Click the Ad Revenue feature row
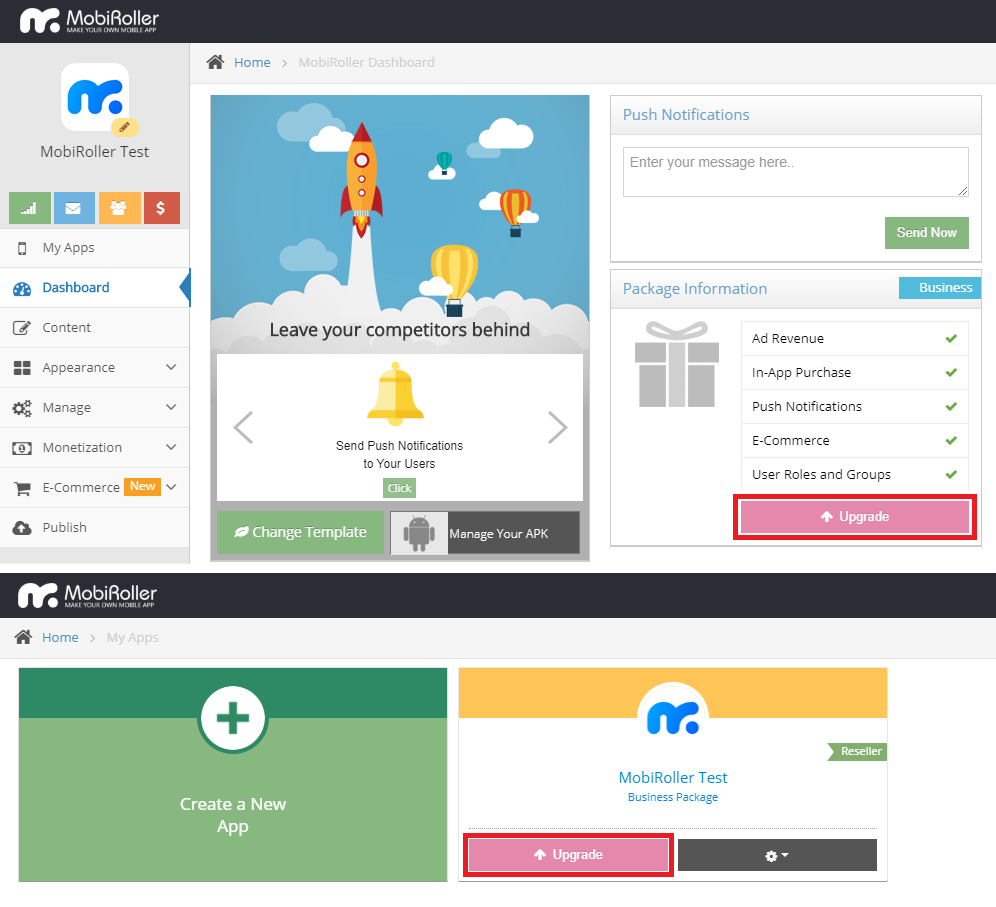Viewport: 996px width, 907px height. [x=854, y=339]
